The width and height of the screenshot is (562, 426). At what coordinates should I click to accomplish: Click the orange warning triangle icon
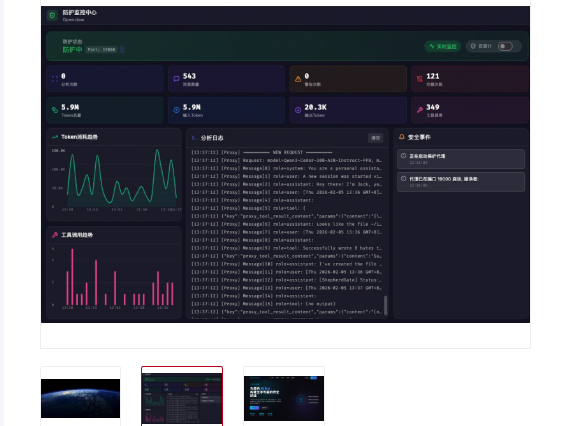click(298, 79)
